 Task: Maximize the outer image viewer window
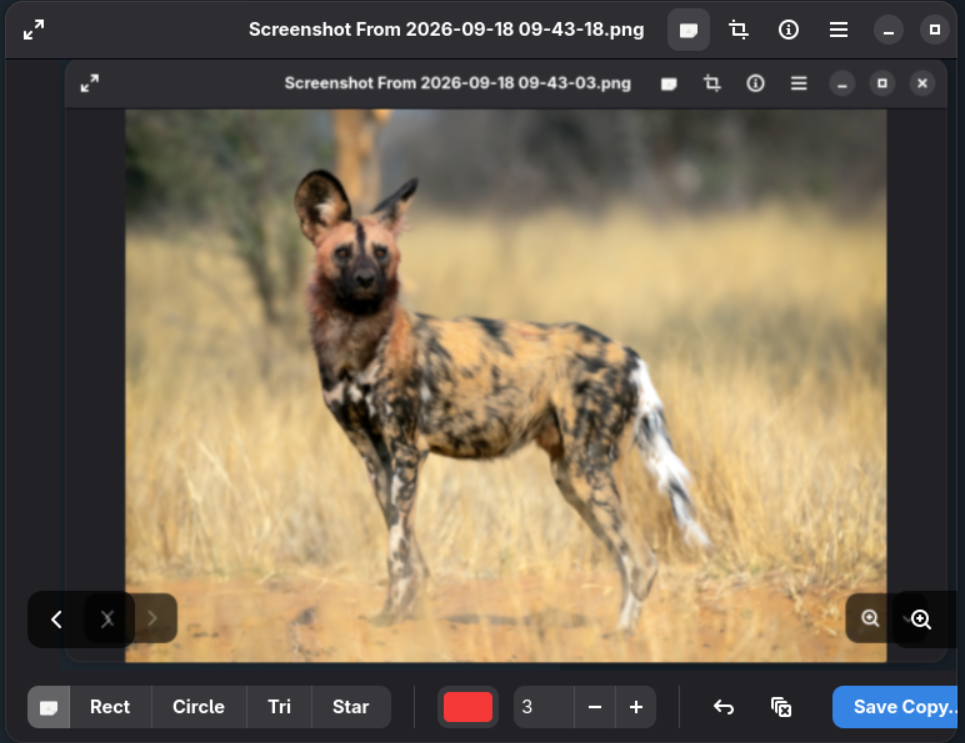(x=935, y=30)
